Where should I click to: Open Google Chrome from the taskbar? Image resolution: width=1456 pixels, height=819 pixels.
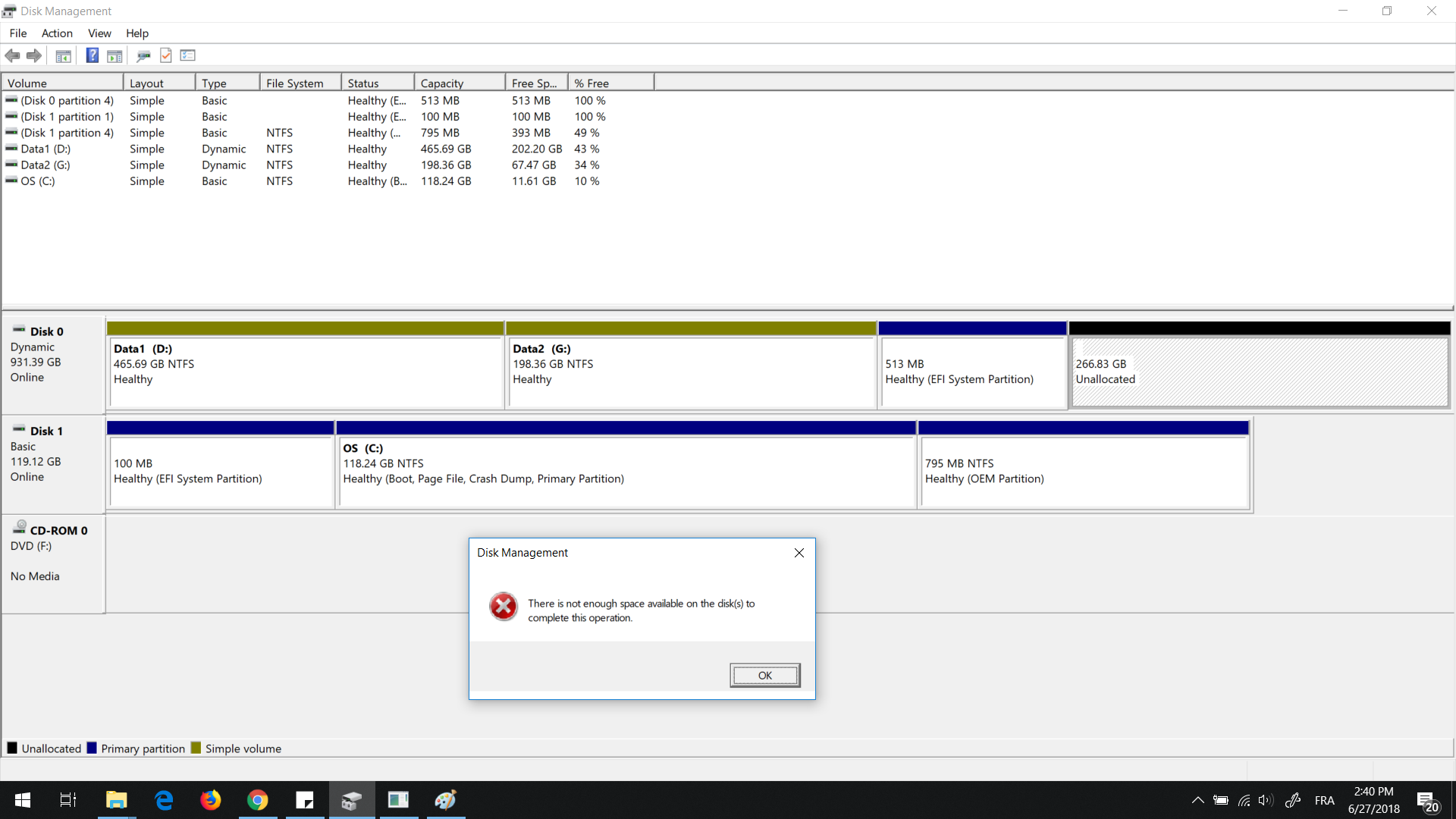(258, 800)
